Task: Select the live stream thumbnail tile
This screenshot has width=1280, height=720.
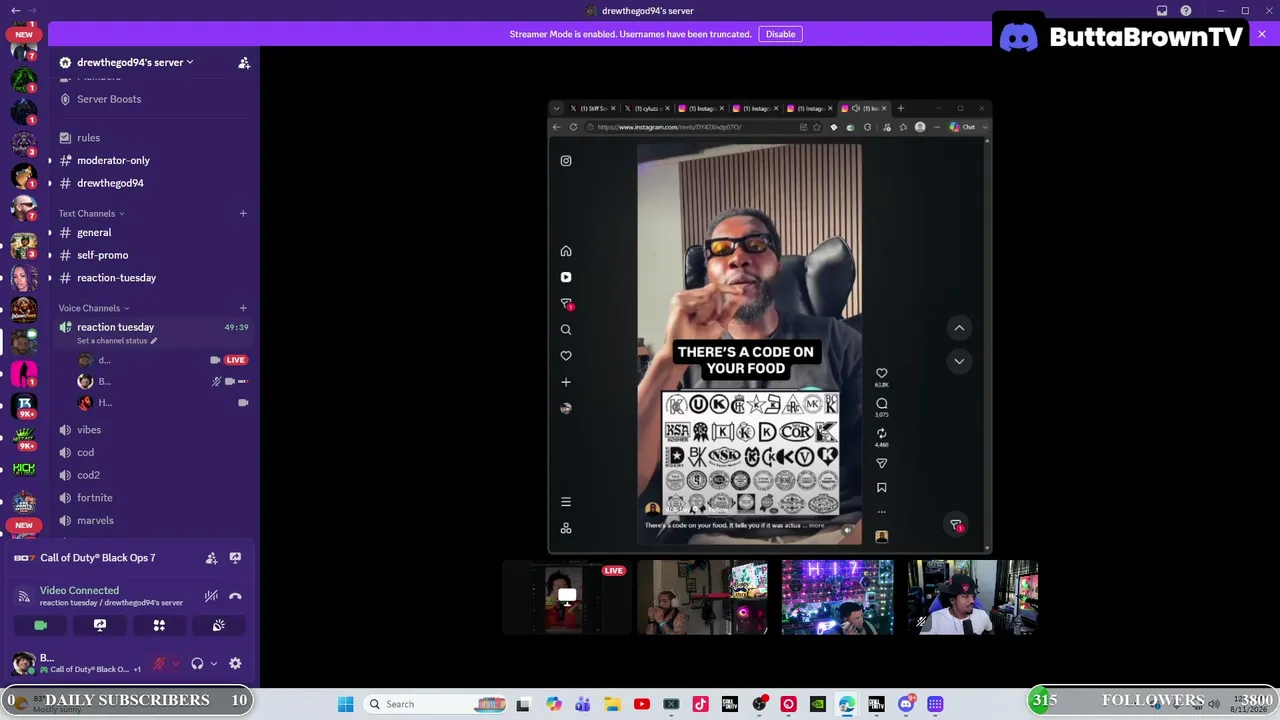Action: point(567,598)
